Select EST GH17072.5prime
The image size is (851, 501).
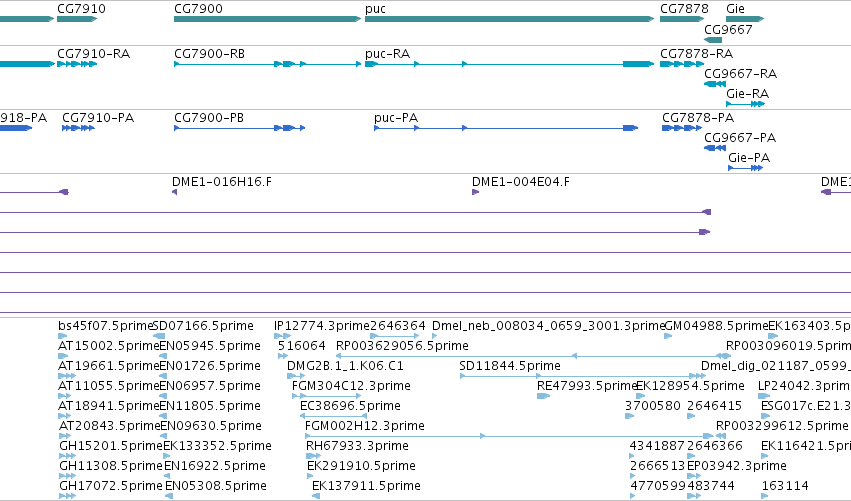coord(111,487)
